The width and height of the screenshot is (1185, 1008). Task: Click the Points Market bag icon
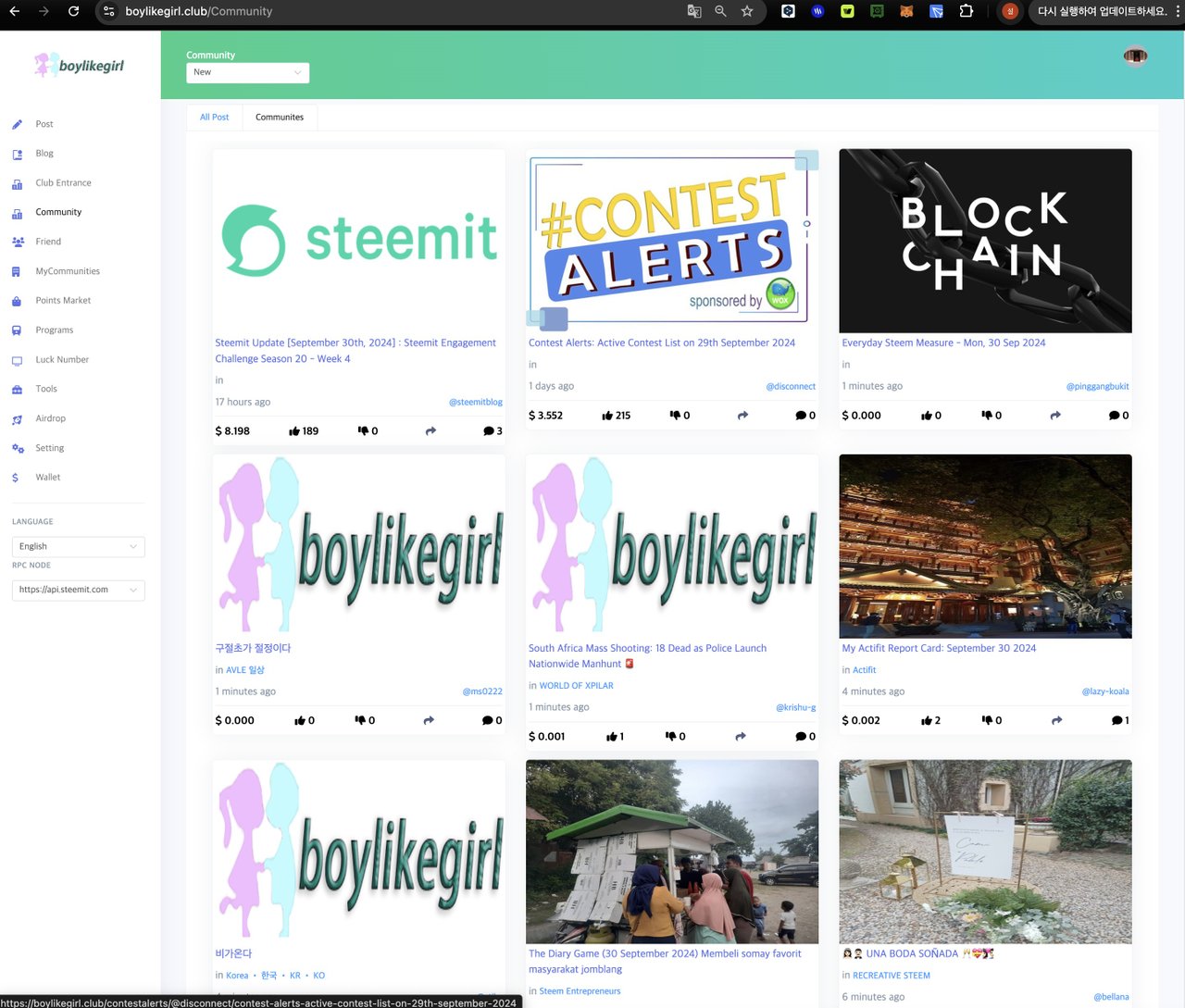[x=17, y=301]
